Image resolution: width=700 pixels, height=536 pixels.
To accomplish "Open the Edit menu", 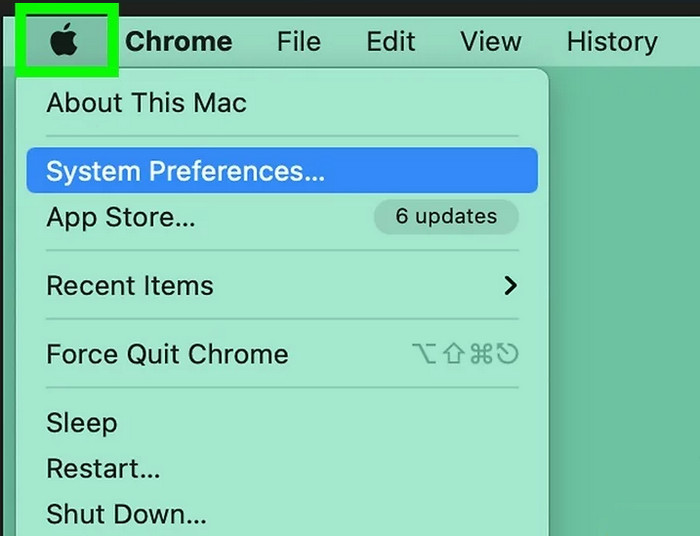I will tap(391, 42).
